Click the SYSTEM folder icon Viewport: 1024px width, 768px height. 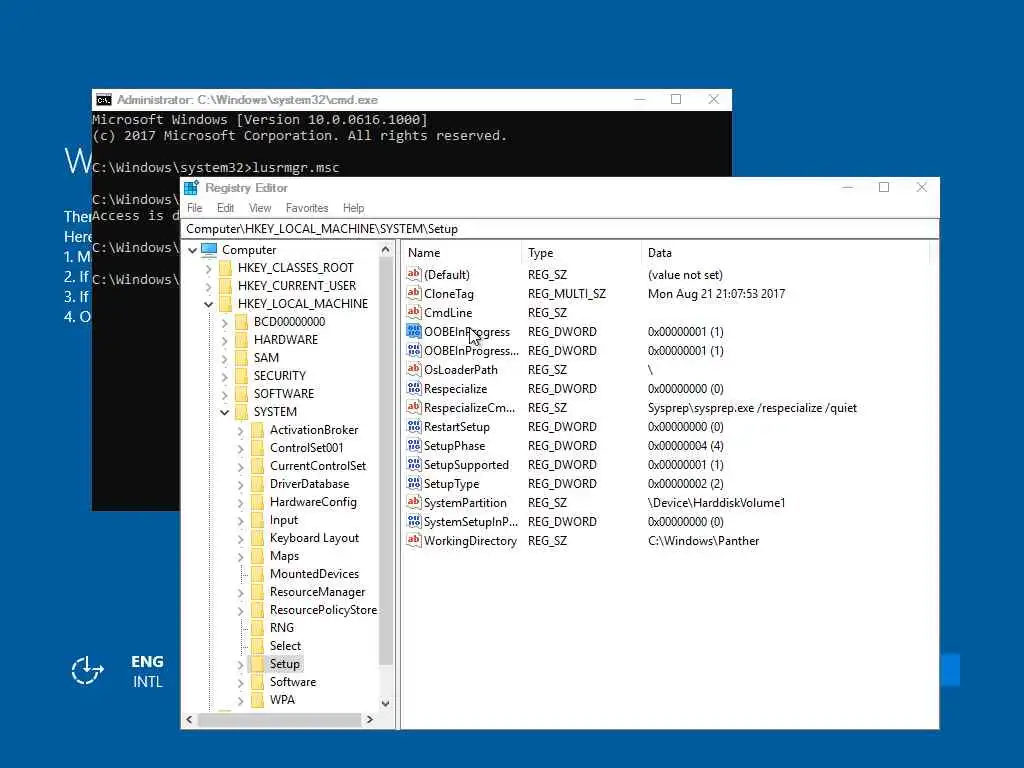point(242,412)
